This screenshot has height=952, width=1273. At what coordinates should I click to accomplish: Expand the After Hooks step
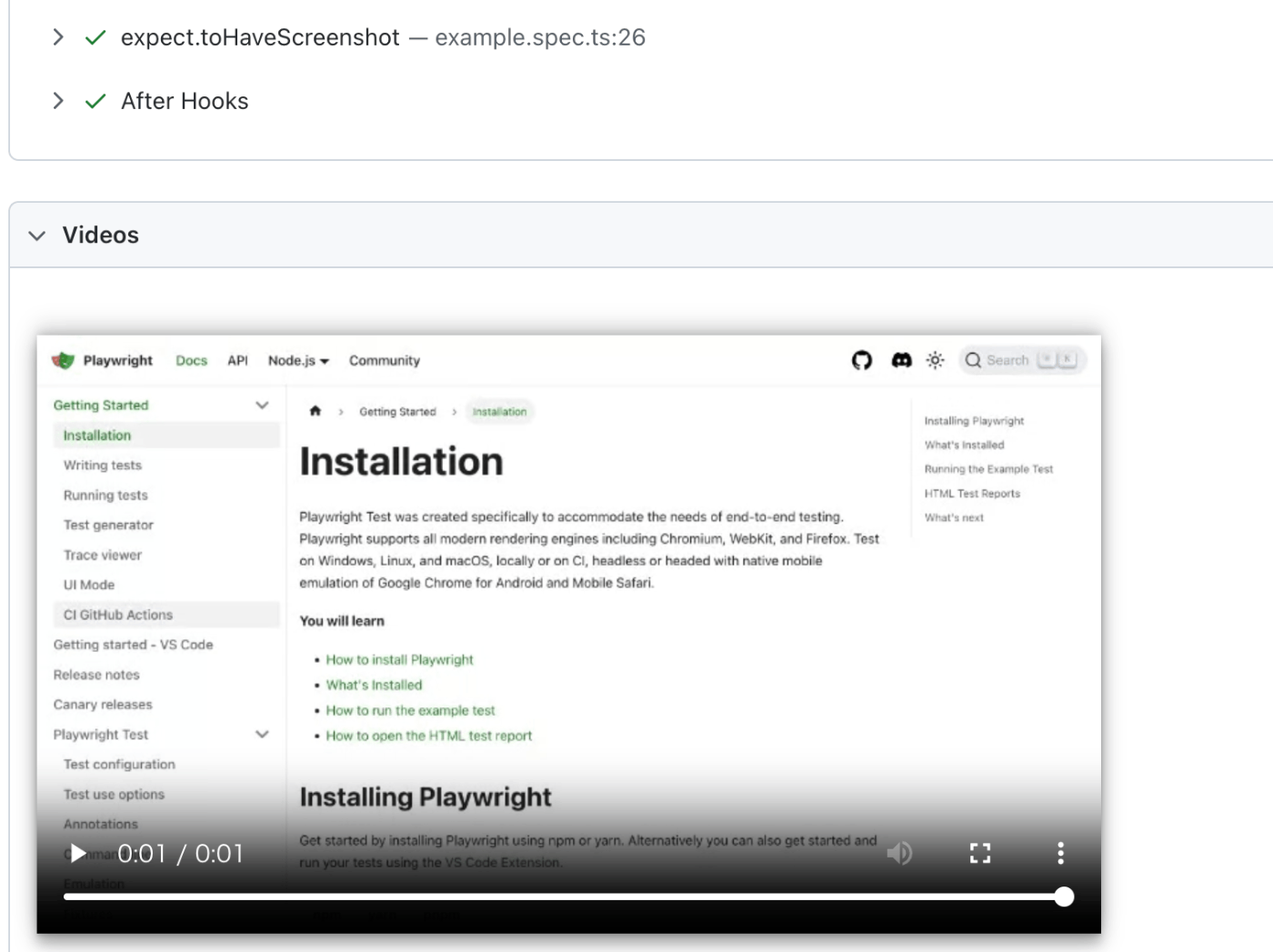coord(58,101)
